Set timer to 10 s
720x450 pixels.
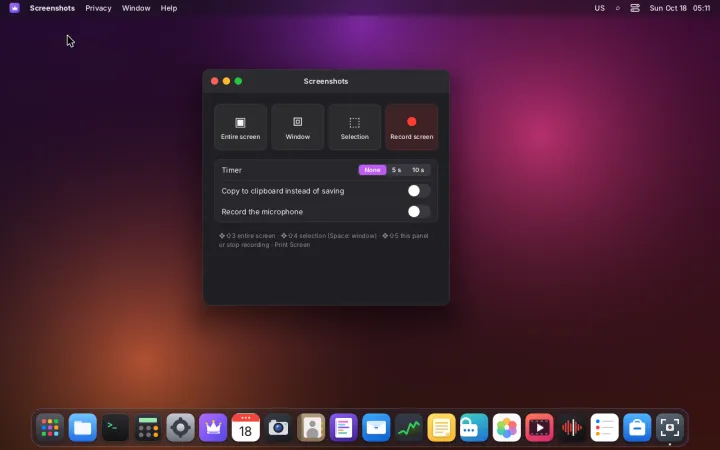pos(418,170)
